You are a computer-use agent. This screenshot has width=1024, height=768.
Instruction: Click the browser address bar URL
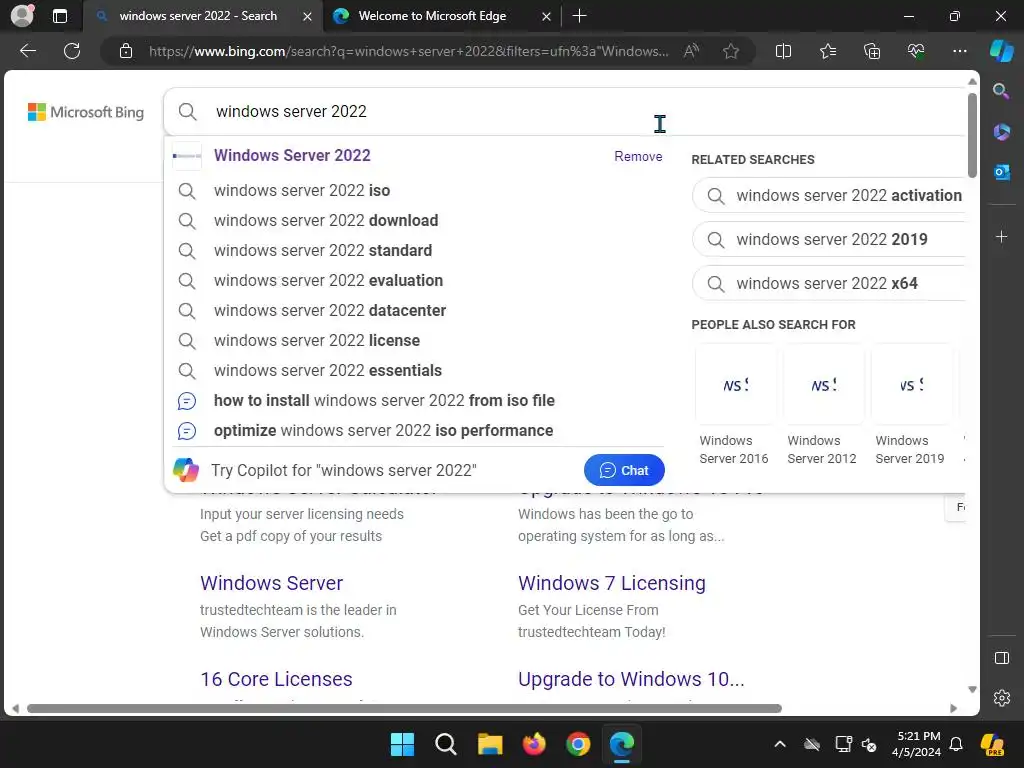tap(408, 51)
